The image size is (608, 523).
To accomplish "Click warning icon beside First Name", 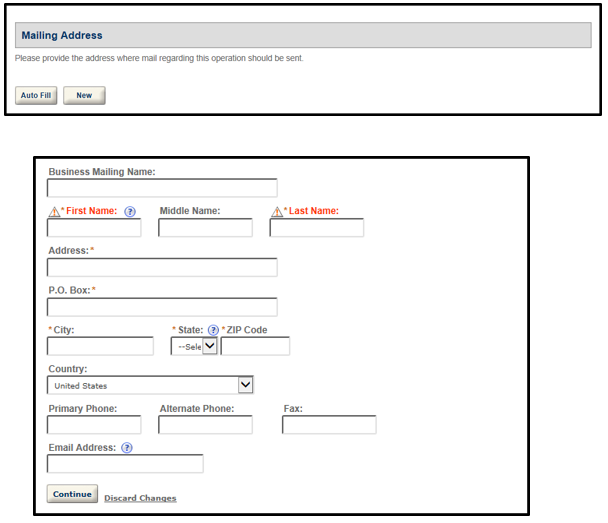I will point(54,211).
